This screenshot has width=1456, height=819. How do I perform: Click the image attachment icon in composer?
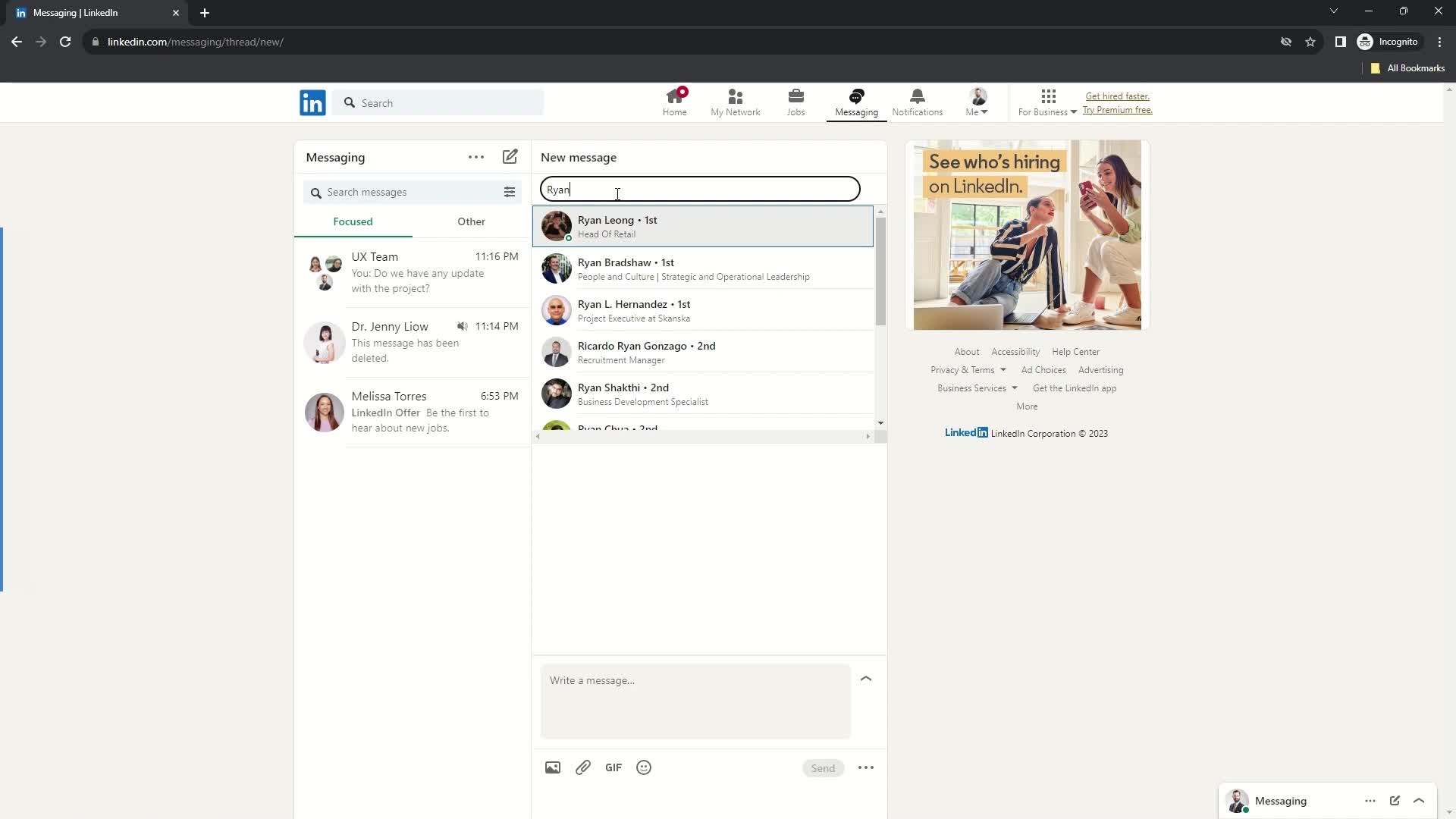553,768
